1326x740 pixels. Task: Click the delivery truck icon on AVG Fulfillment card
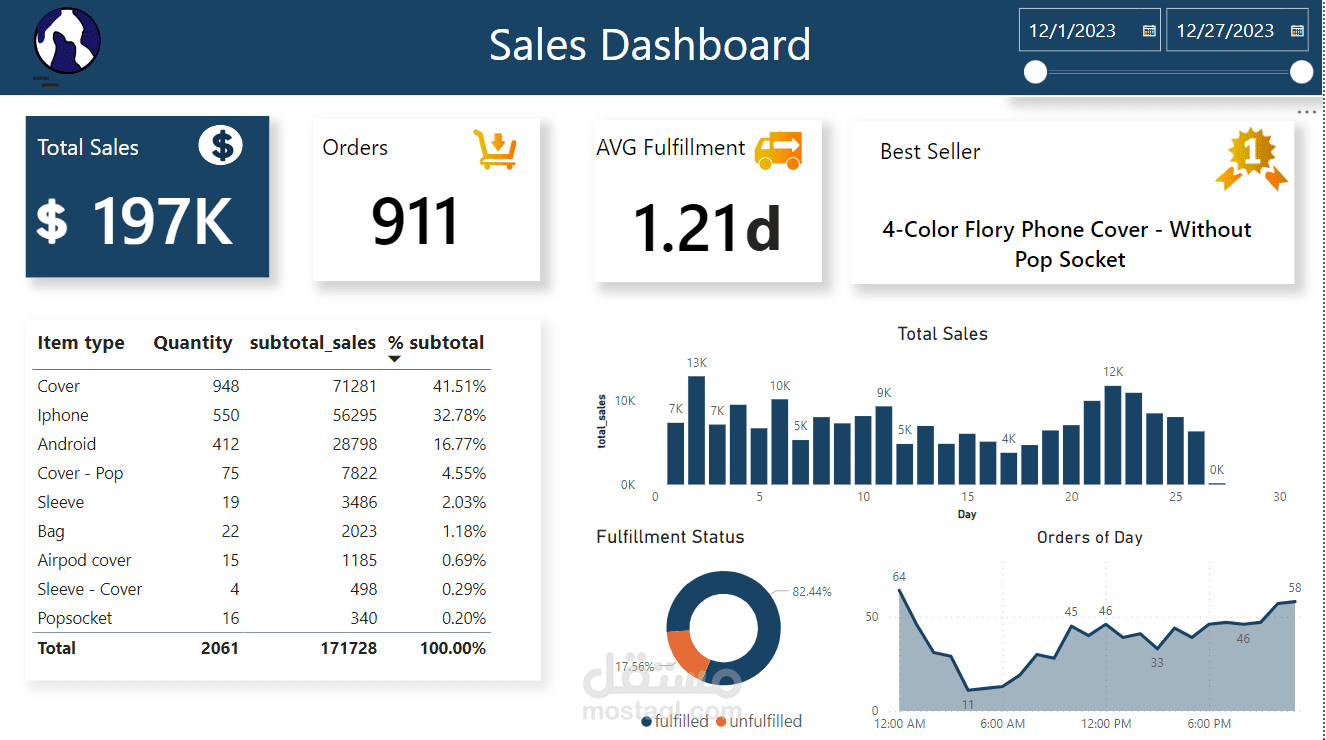[x=778, y=150]
